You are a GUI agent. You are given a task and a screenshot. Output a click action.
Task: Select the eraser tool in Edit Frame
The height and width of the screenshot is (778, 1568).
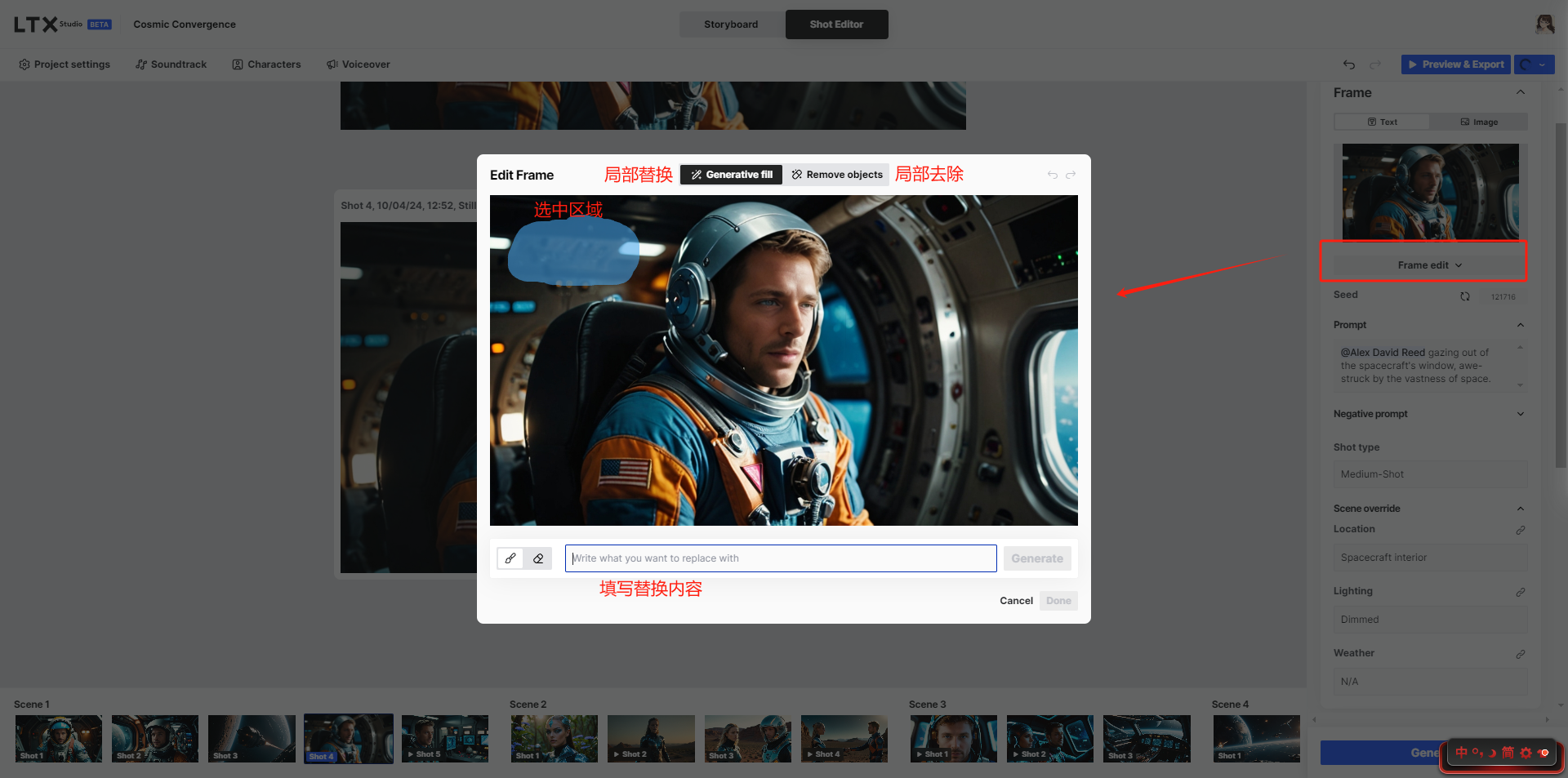click(x=538, y=558)
